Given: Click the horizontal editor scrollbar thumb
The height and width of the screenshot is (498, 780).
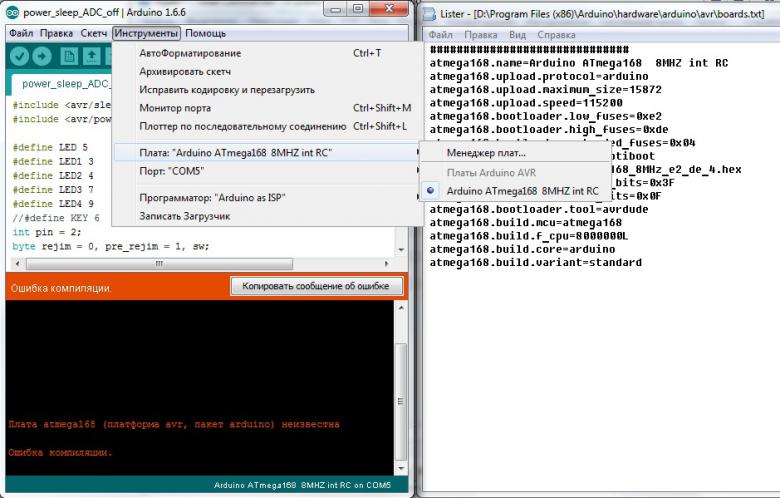Looking at the screenshot, I should [x=159, y=264].
